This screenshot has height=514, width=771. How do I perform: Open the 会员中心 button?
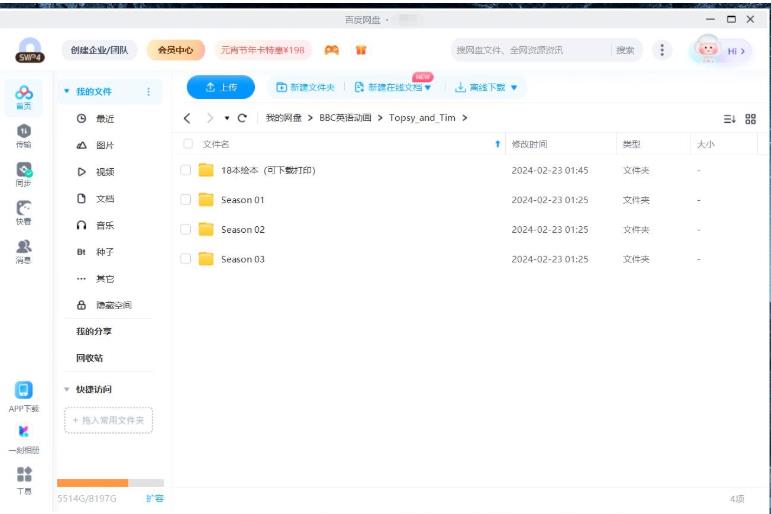pyautogui.click(x=176, y=50)
